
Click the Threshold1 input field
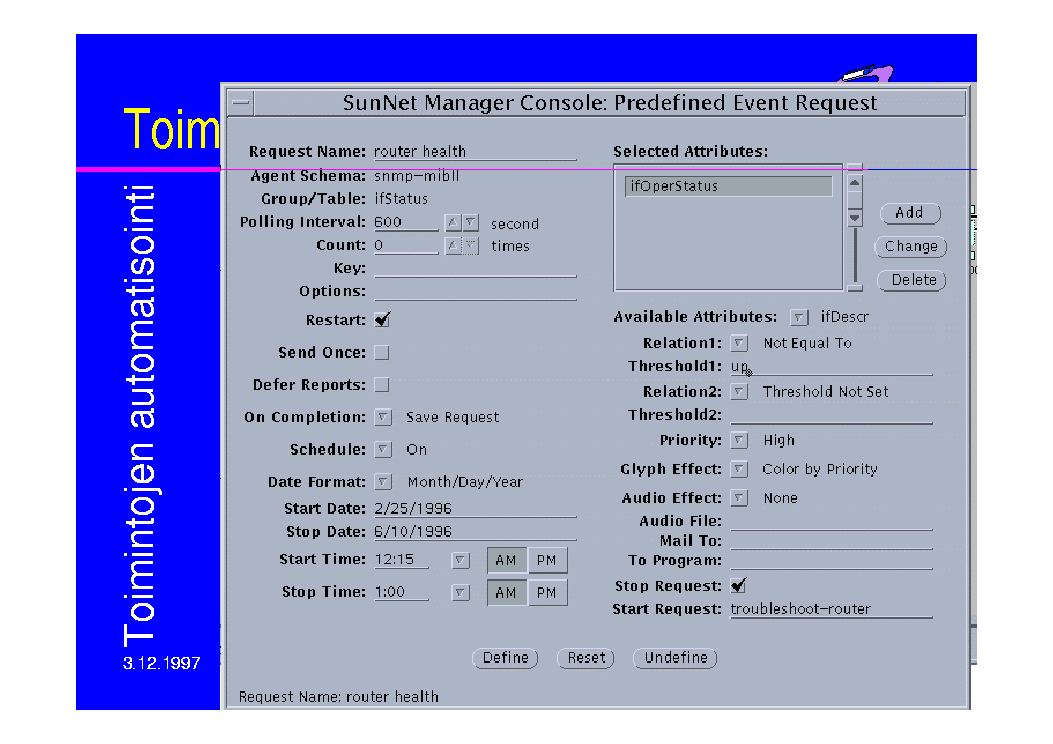(831, 367)
